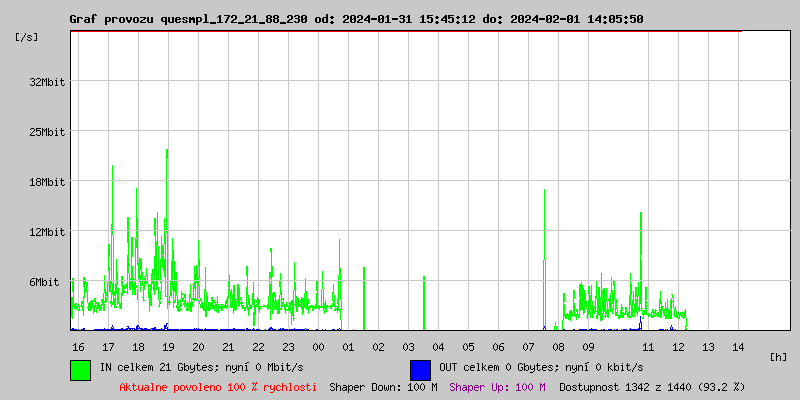Click the graph title text at top
The height and width of the screenshot is (400, 800).
(x=356, y=19)
